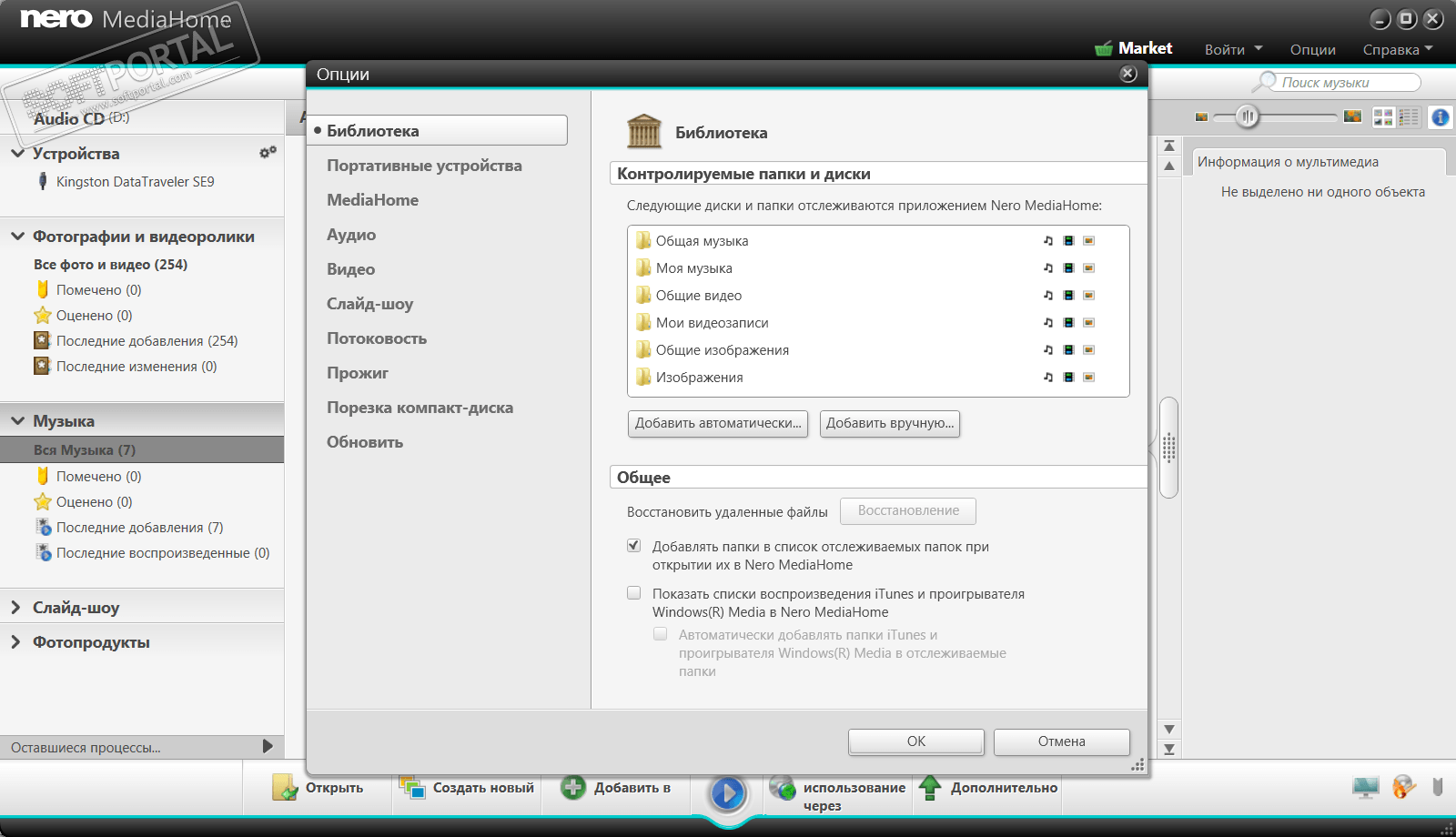The height and width of the screenshot is (837, 1456).
Task: Jump to bottom of list arrow
Action: coord(1169,750)
